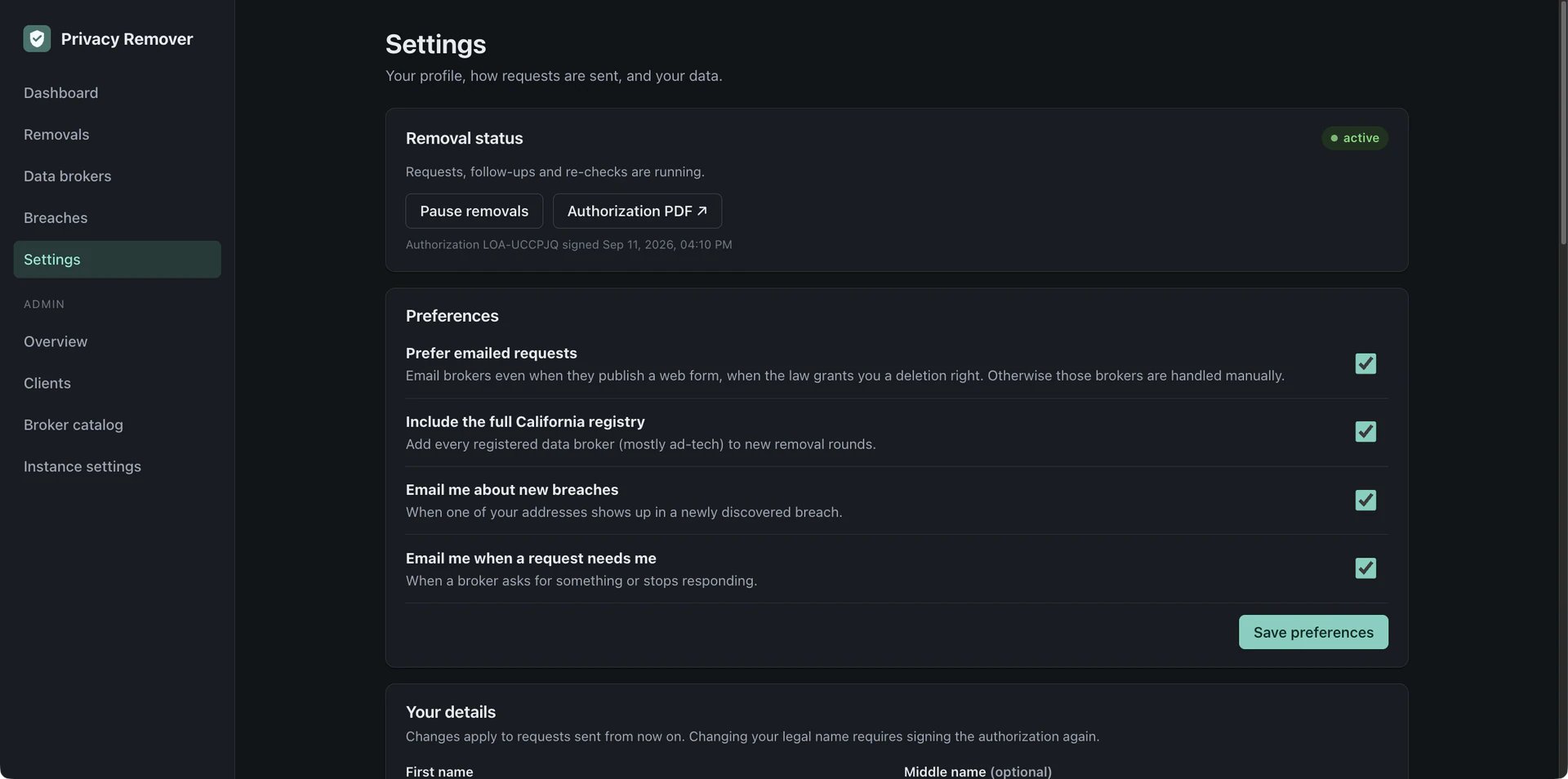This screenshot has height=779, width=1568.
Task: Open the Dashboard page
Action: pyautogui.click(x=117, y=93)
